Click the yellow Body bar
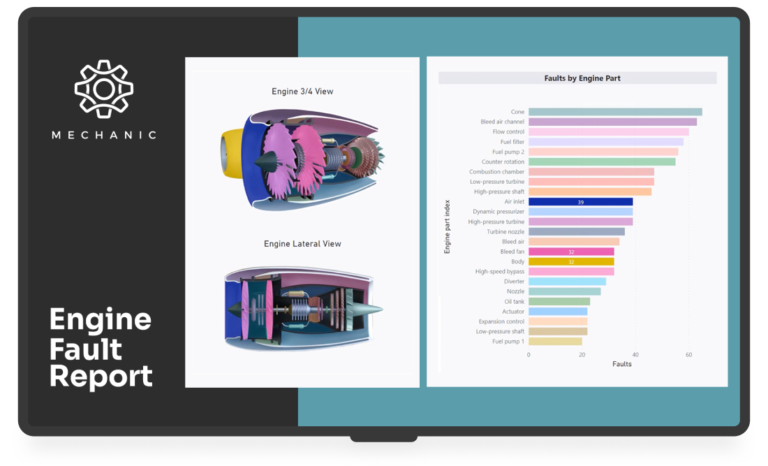 pyautogui.click(x=570, y=262)
